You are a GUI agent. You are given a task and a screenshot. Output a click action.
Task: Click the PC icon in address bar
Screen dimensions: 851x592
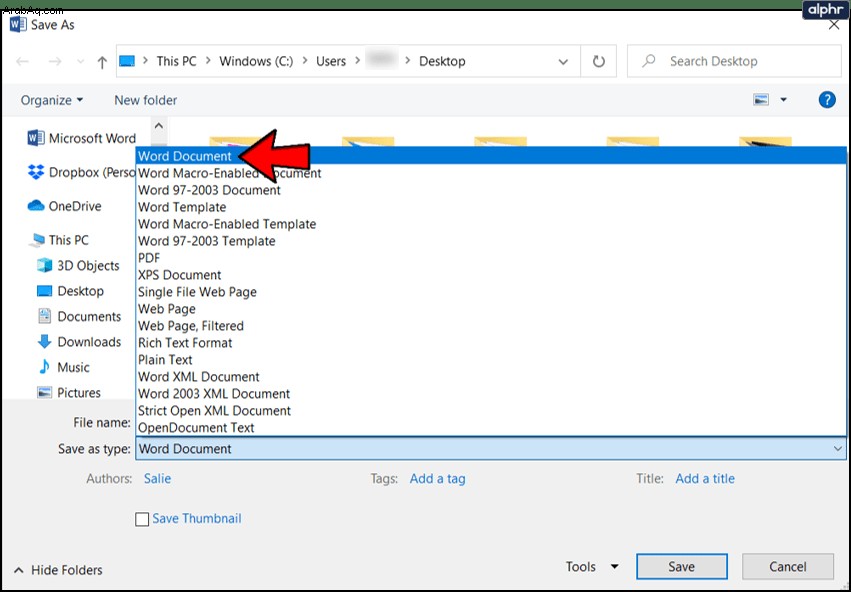(127, 61)
